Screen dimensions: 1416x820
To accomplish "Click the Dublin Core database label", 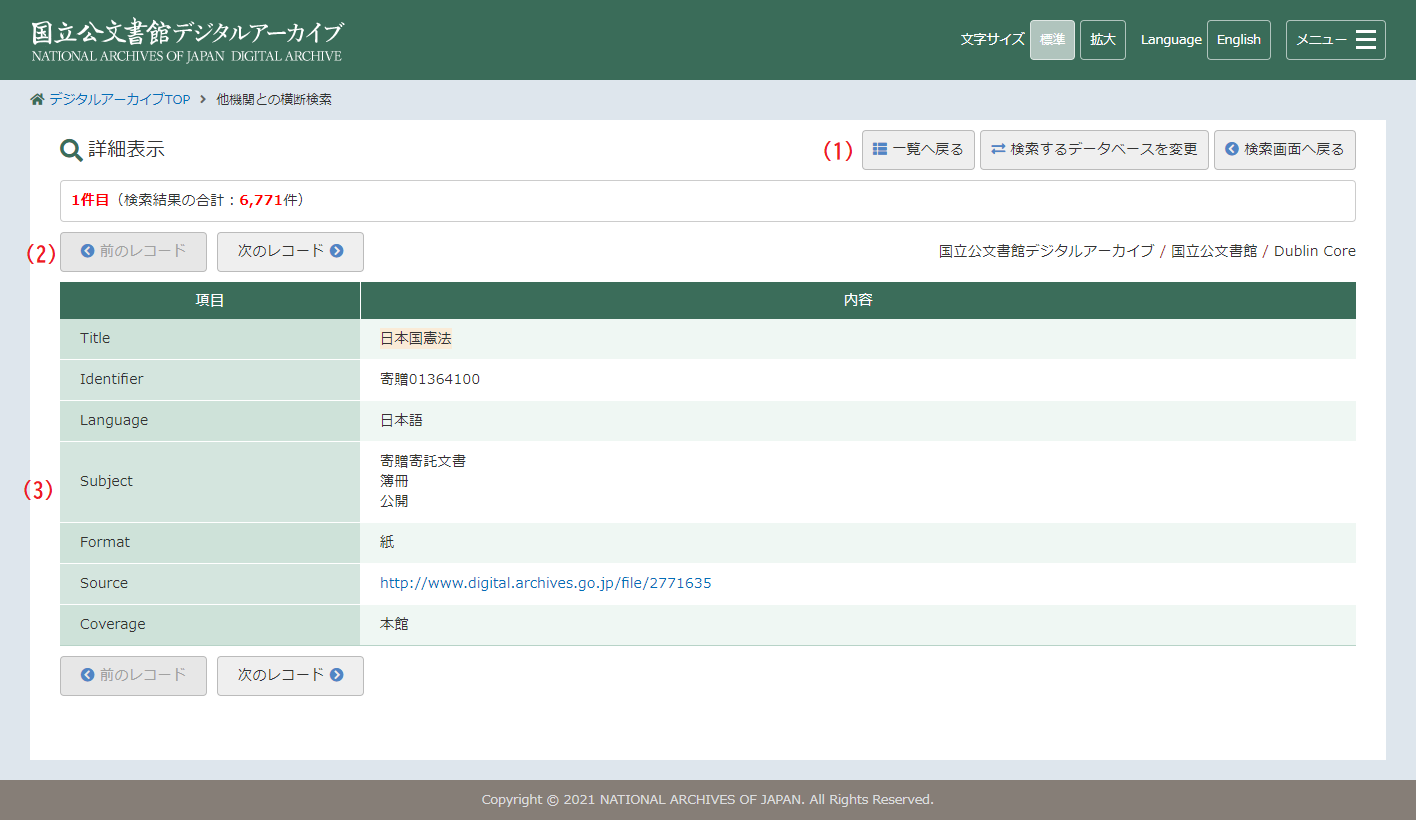I will click(1315, 251).
